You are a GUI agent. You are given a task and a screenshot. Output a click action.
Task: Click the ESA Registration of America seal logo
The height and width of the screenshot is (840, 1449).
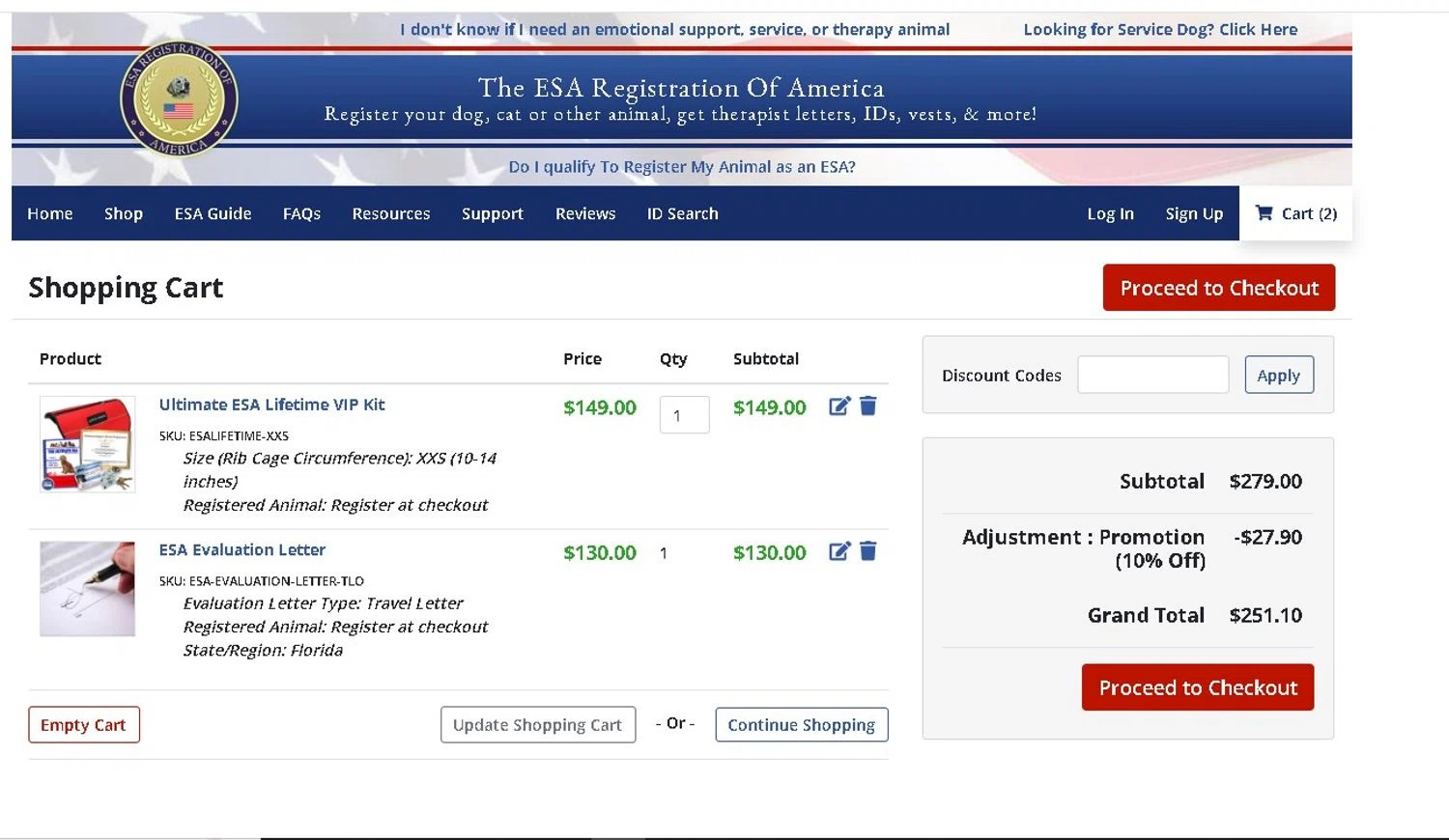click(x=179, y=98)
